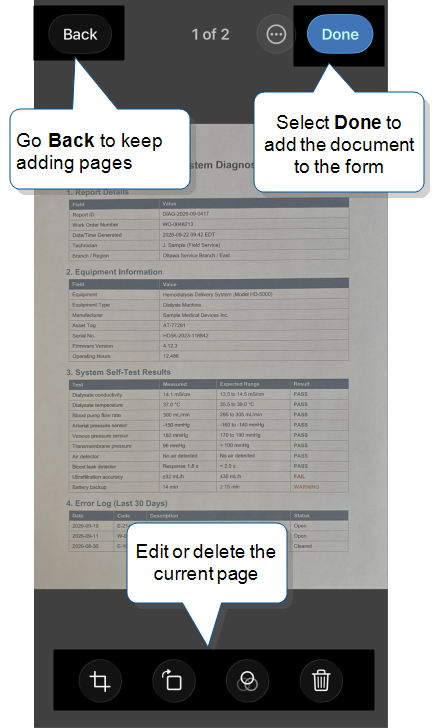This screenshot has height=728, width=440.
Task: Select the blue Done button
Action: [340, 34]
